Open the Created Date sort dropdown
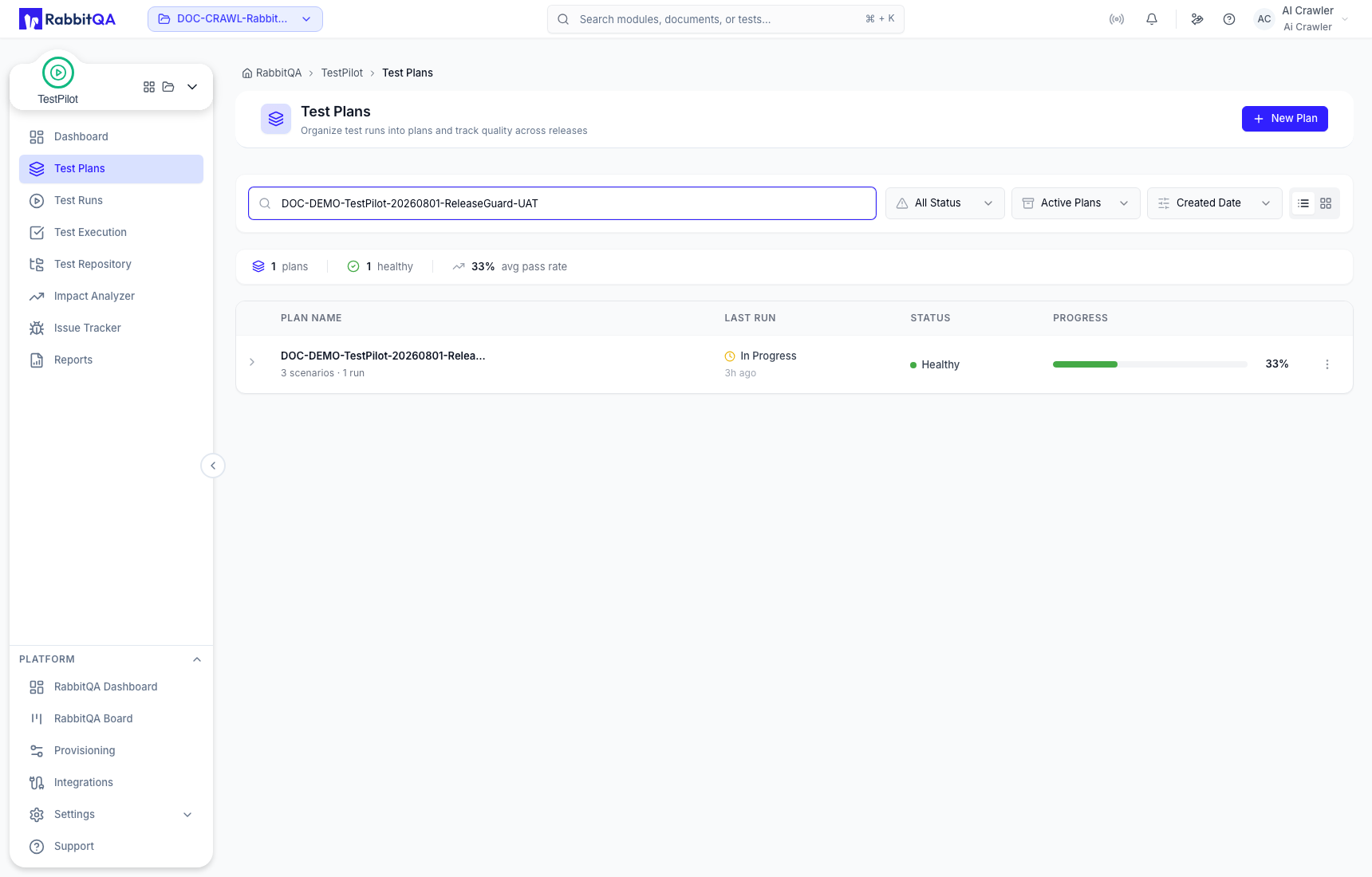Image resolution: width=1372 pixels, height=877 pixels. coord(1215,203)
